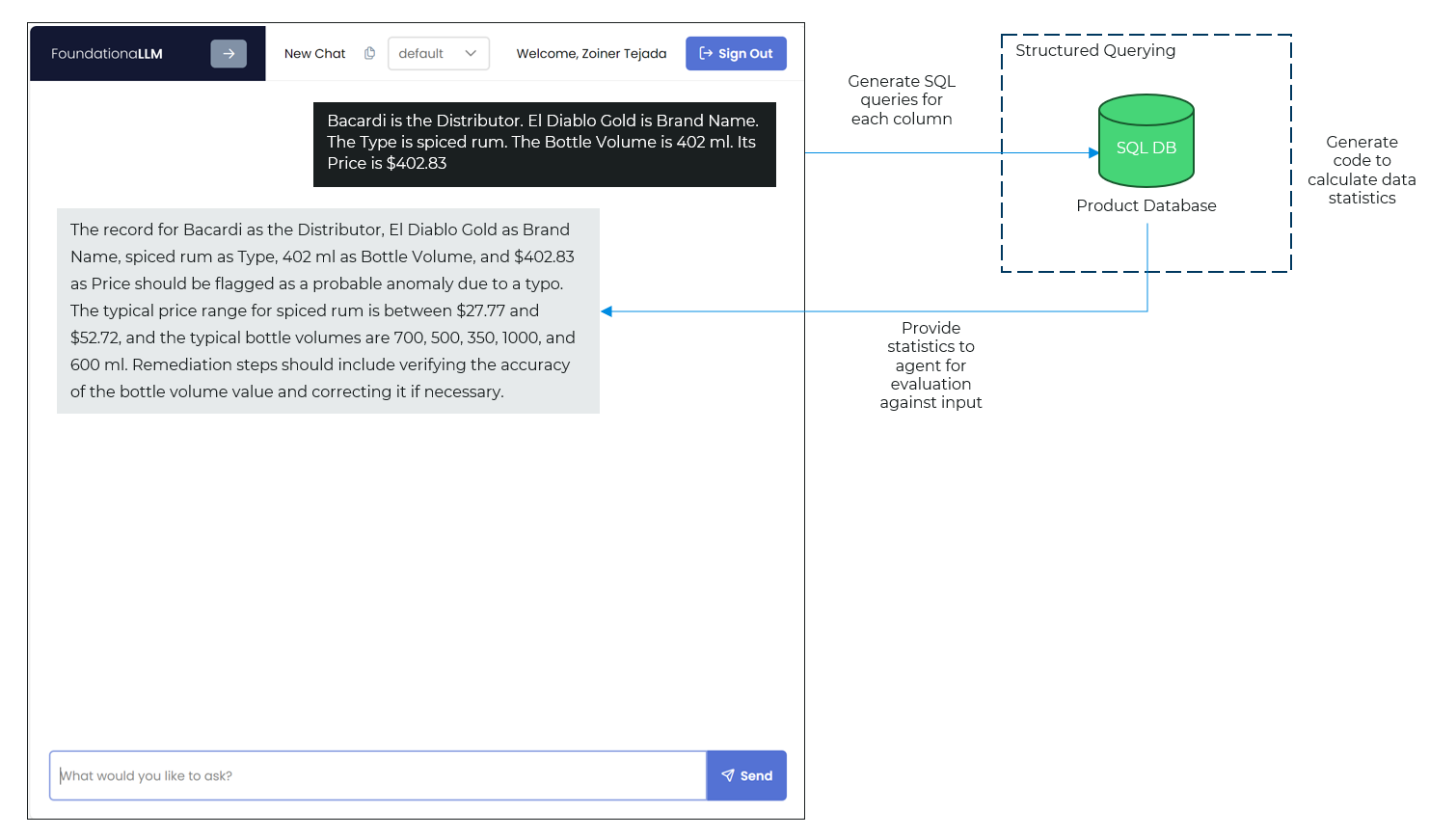Collapse sidebar with the arrow button
Viewport: 1456px width, 836px height.
[x=229, y=54]
